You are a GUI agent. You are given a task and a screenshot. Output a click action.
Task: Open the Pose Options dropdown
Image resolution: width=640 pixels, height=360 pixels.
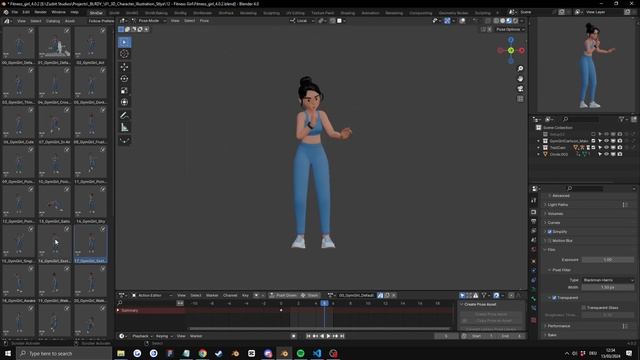pos(510,29)
